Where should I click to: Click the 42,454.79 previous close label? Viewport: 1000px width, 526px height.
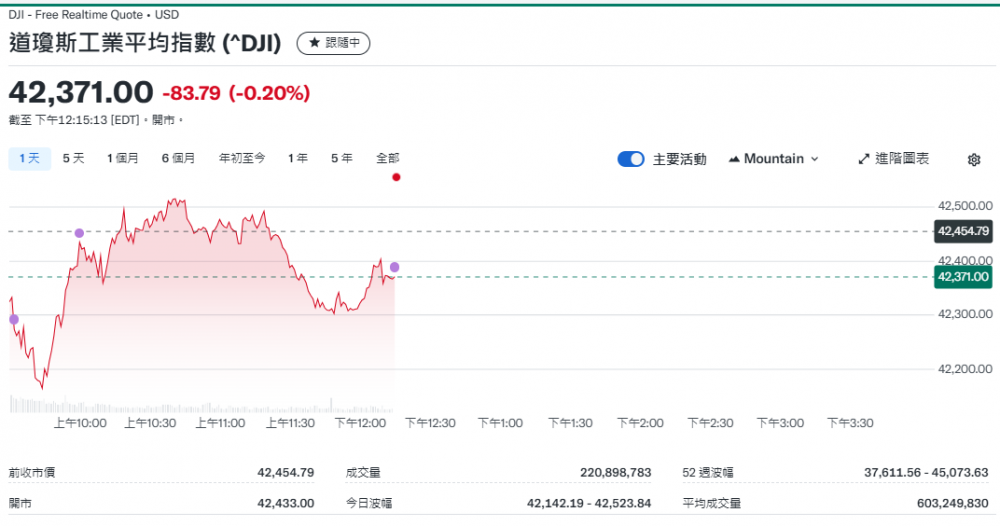click(x=962, y=231)
